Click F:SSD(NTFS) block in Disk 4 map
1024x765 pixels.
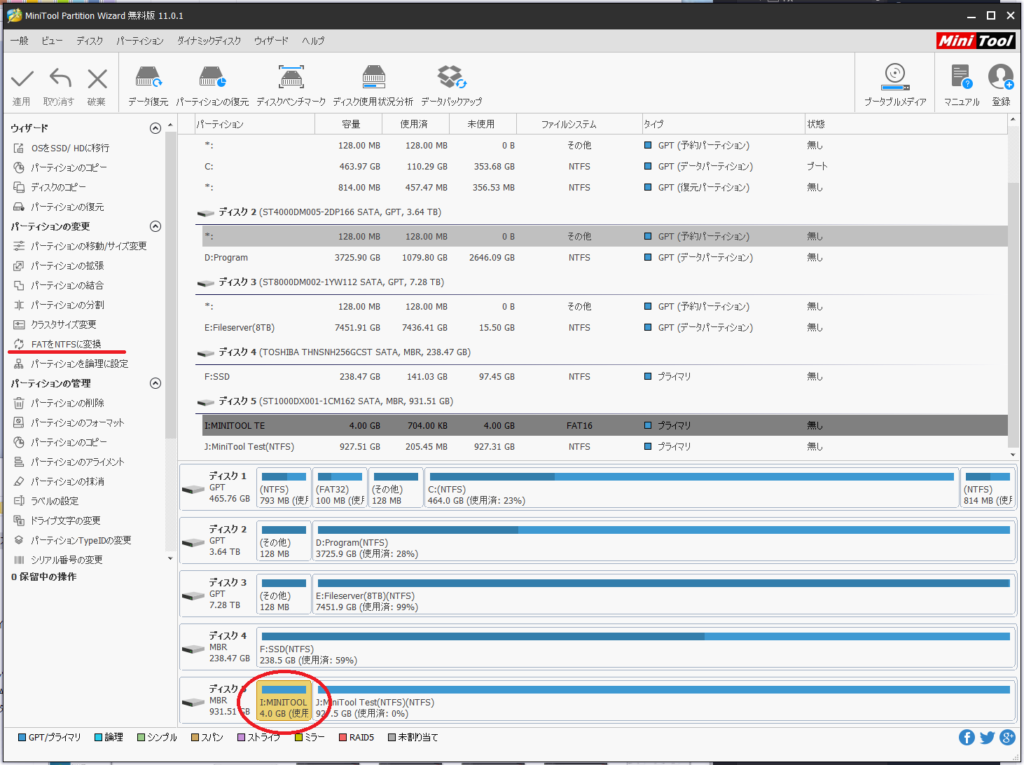(636, 647)
